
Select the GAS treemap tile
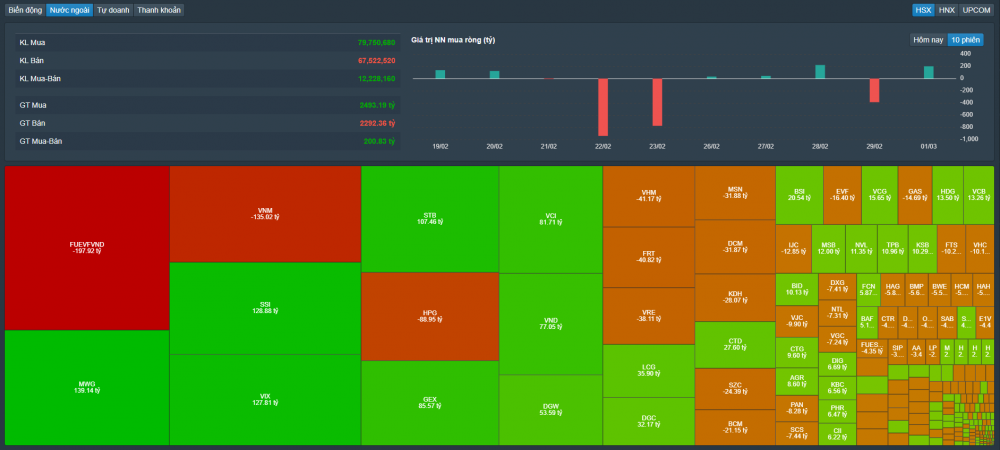pos(915,195)
